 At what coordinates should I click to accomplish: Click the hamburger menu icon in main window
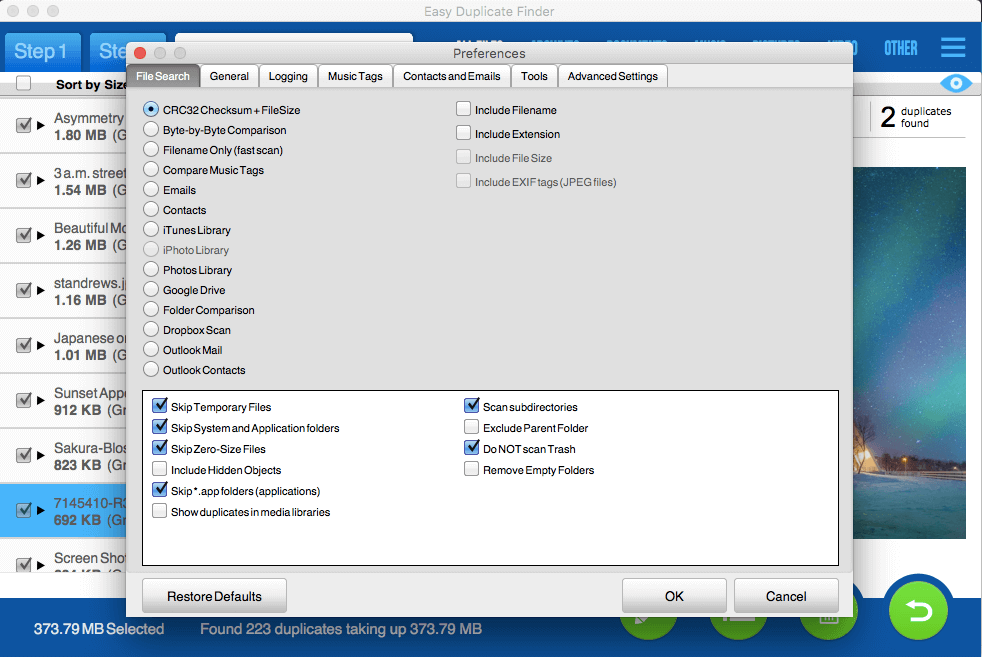[953, 48]
